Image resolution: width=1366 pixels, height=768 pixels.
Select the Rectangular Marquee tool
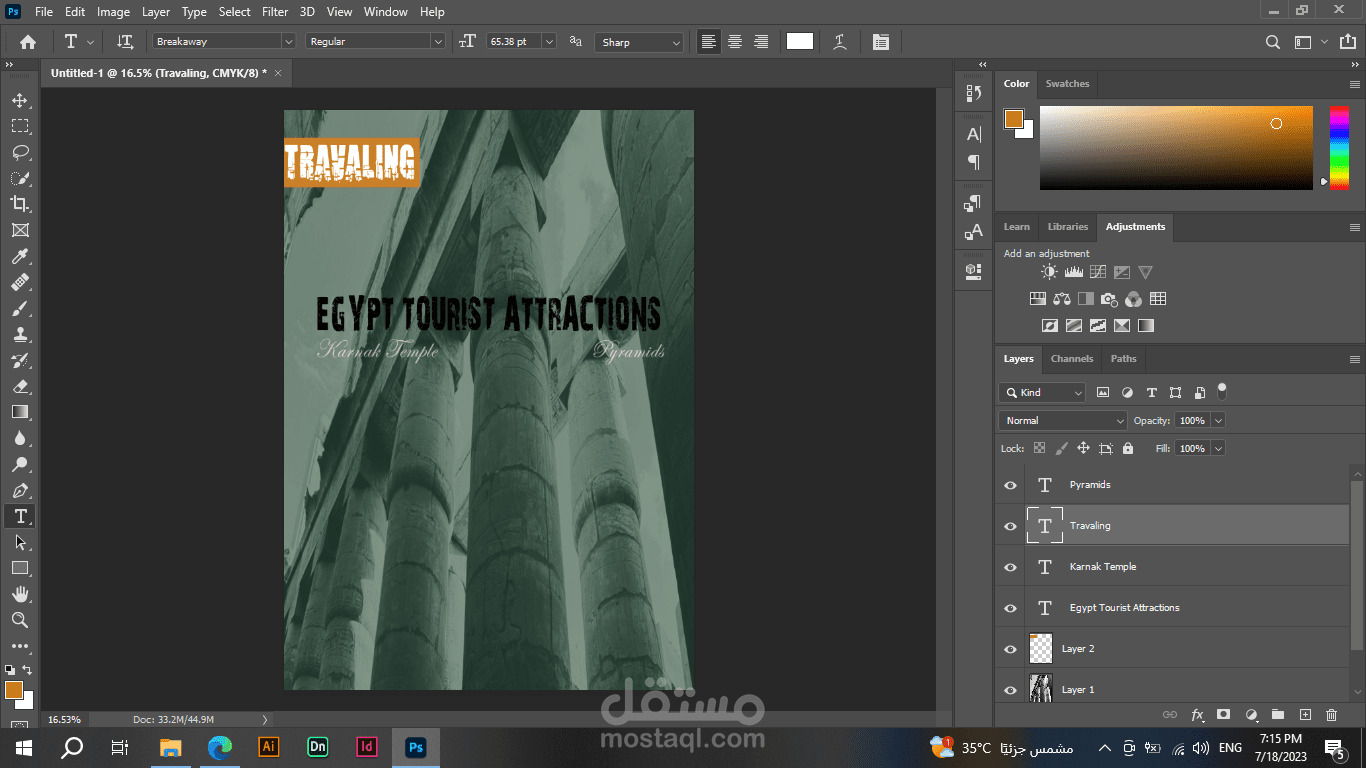[x=20, y=126]
